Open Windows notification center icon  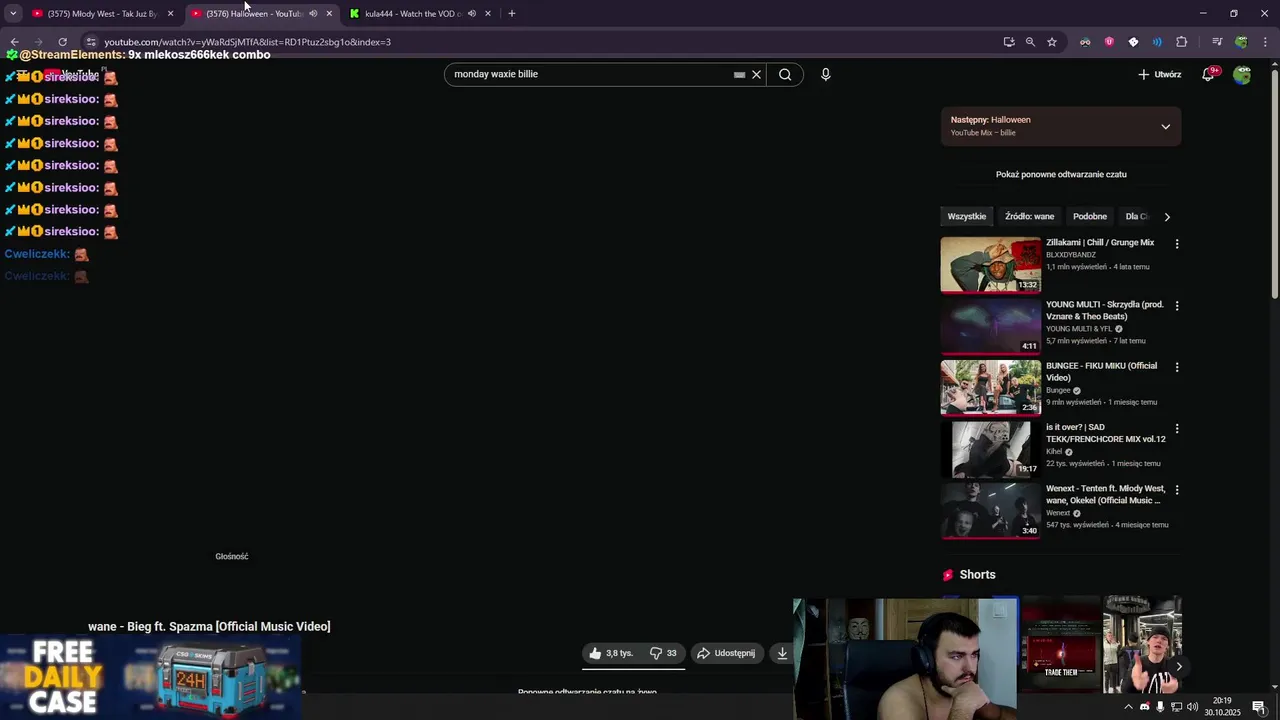point(1259,707)
